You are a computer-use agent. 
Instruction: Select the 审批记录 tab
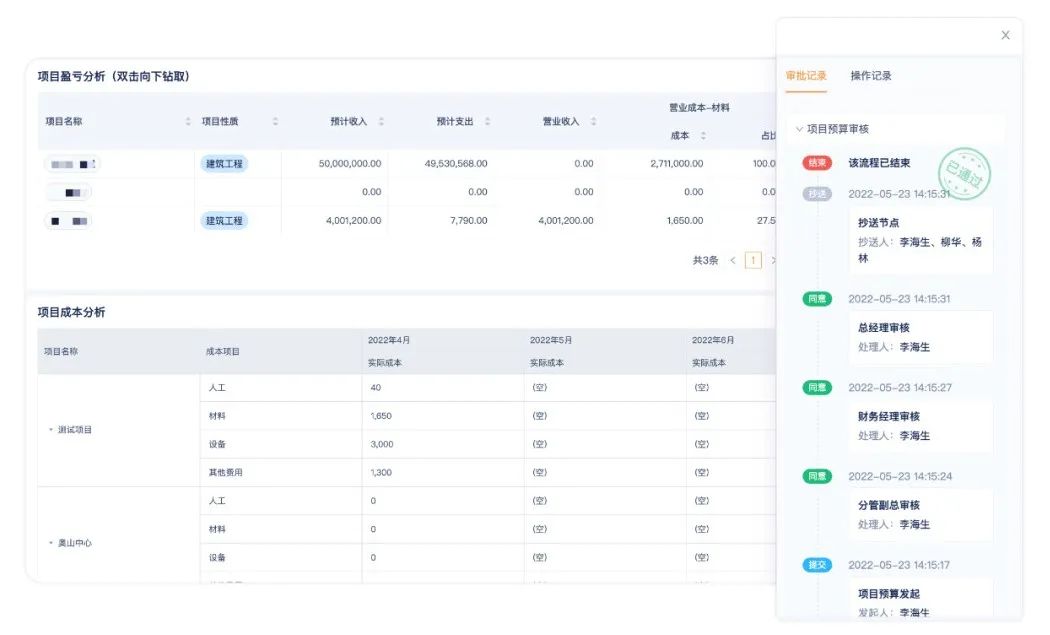pyautogui.click(x=806, y=75)
